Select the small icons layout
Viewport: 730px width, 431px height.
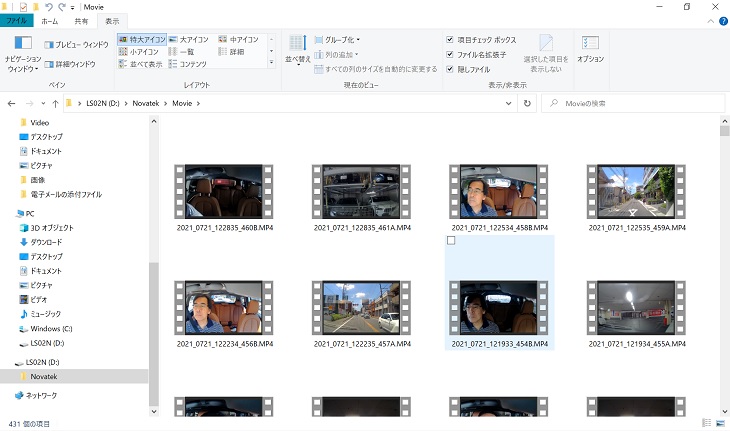(139, 52)
